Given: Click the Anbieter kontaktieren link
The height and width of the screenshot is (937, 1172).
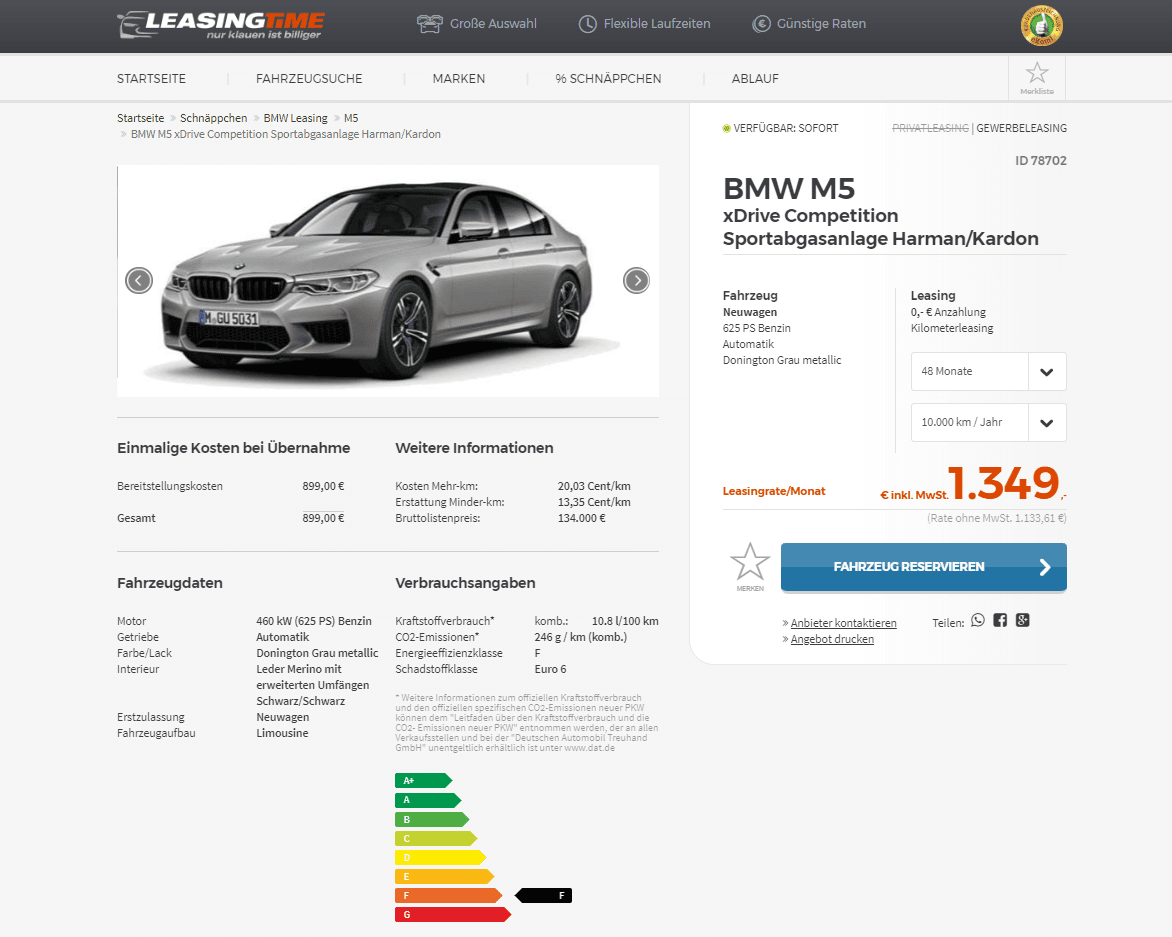Looking at the screenshot, I should click(x=843, y=623).
